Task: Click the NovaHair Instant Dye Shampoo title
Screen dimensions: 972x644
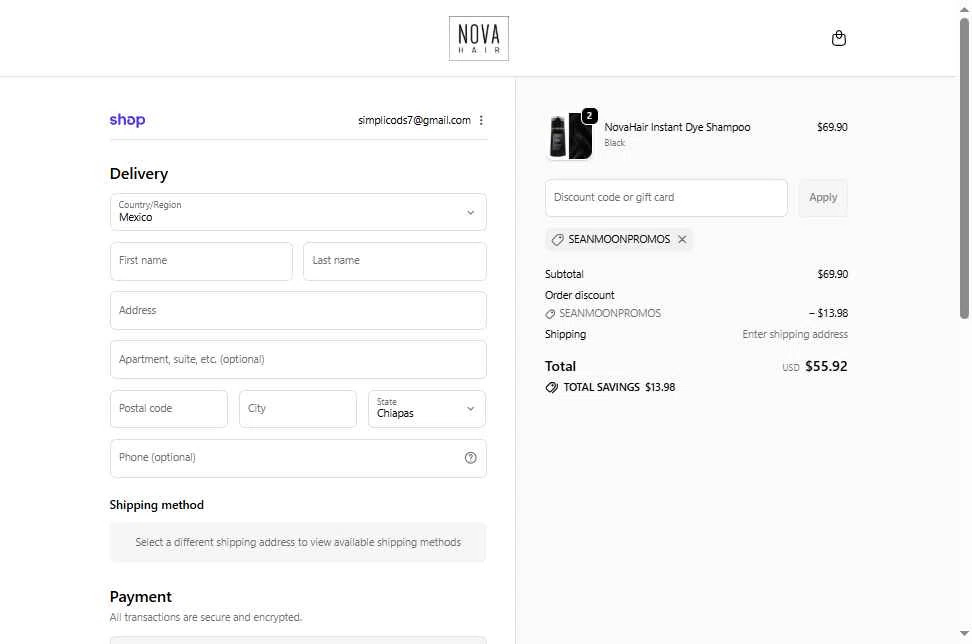Action: (677, 127)
